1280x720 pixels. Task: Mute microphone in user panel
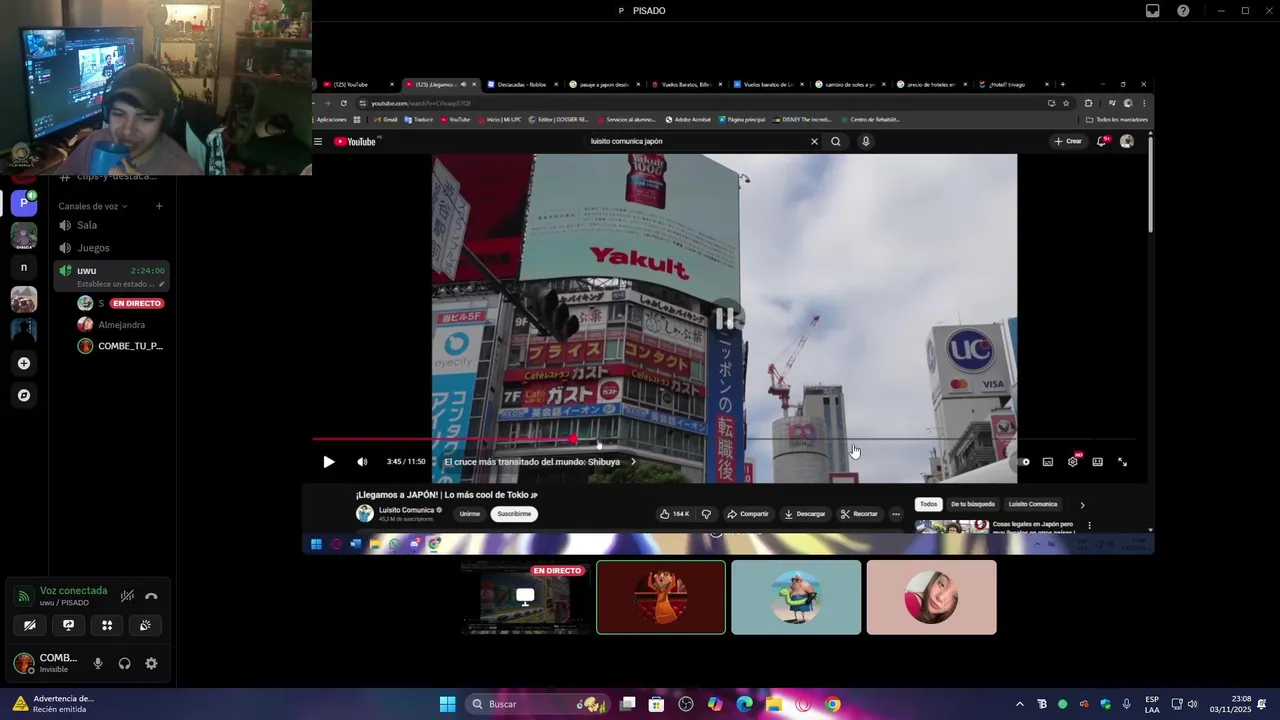point(98,663)
